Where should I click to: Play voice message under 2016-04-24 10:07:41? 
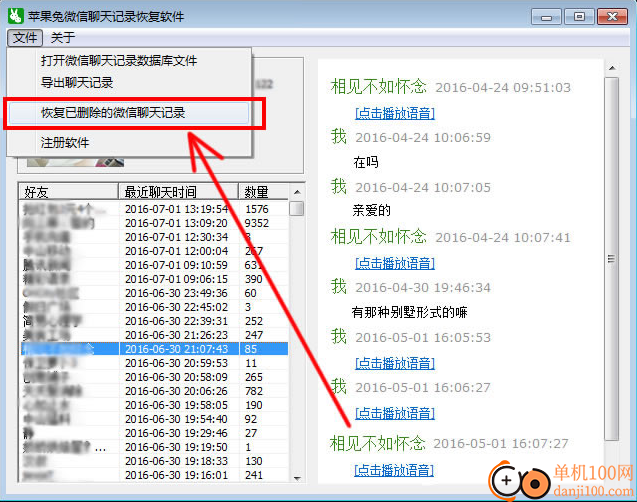pos(395,263)
